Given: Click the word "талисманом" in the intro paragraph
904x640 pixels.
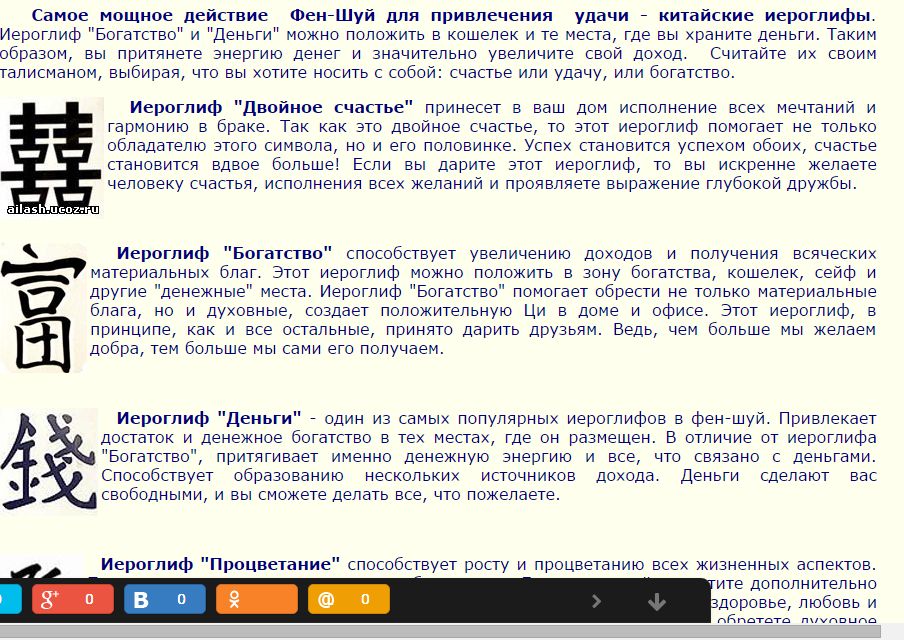Looking at the screenshot, I should click(x=43, y=72).
